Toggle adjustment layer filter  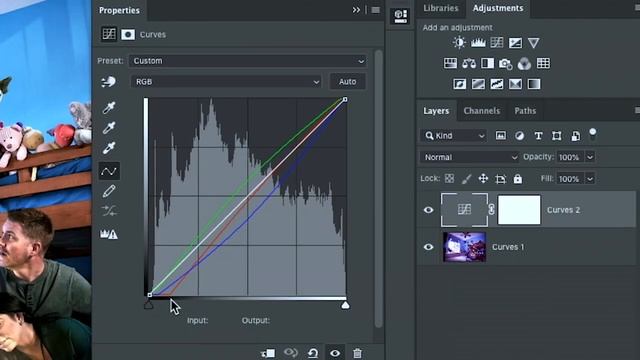[520, 136]
